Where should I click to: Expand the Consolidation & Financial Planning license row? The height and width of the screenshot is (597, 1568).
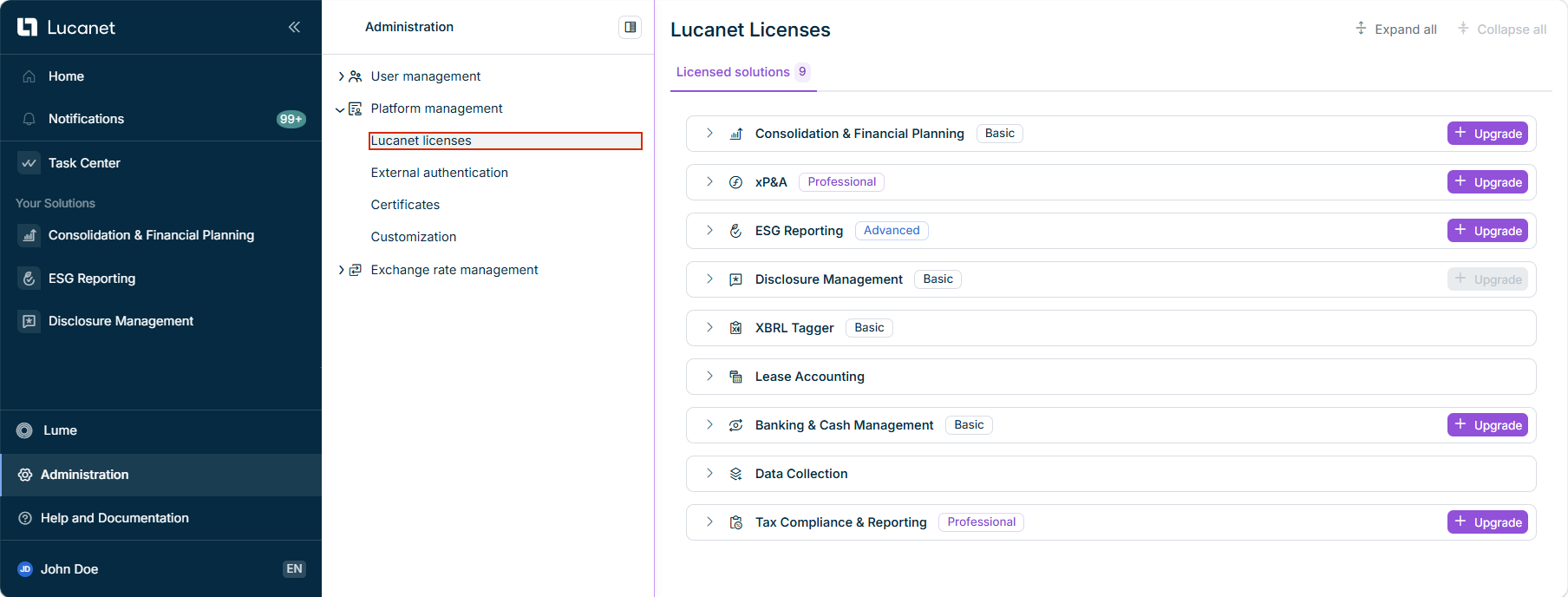(709, 133)
